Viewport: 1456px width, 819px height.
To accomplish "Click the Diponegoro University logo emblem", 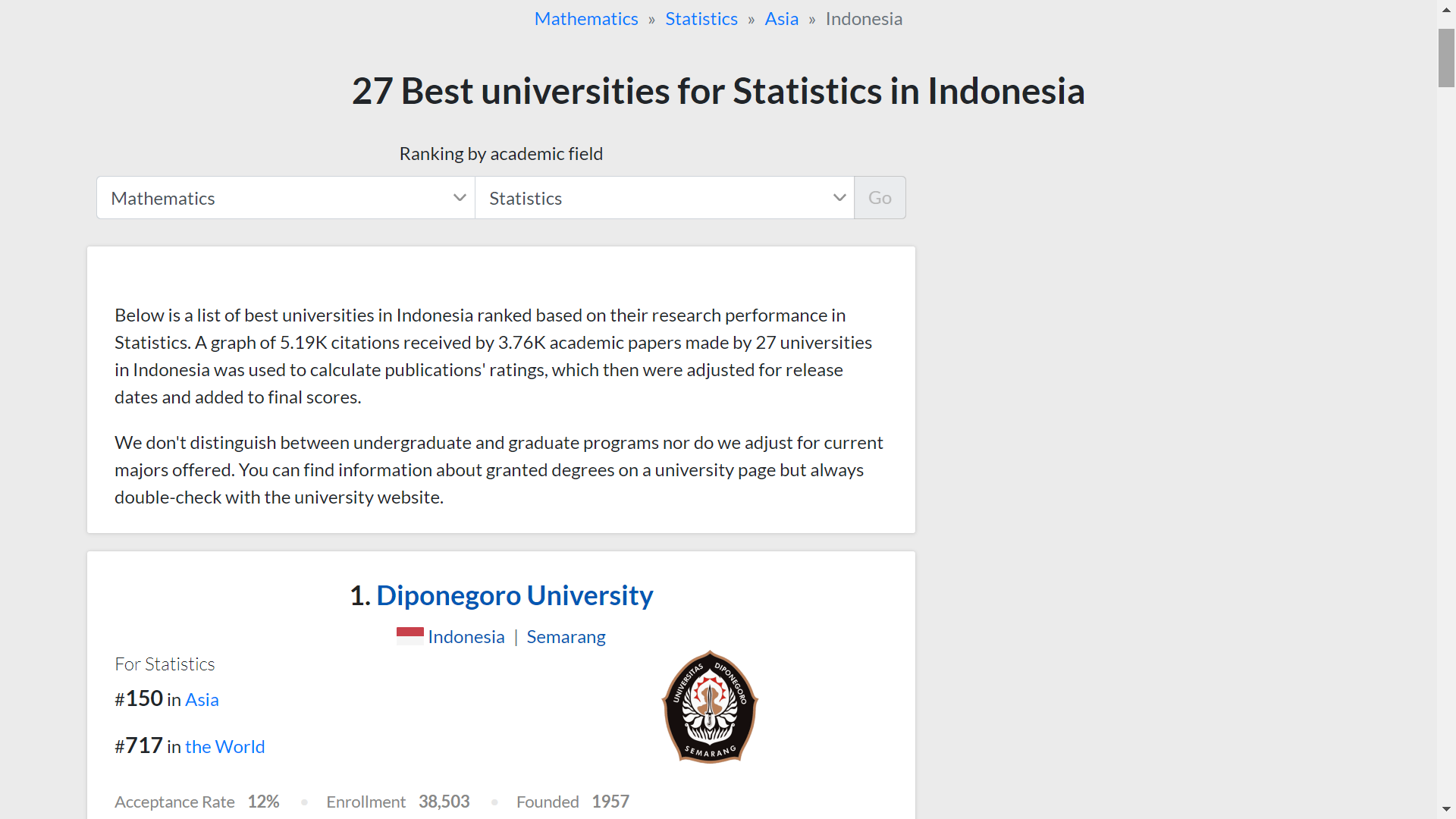I will pos(710,707).
